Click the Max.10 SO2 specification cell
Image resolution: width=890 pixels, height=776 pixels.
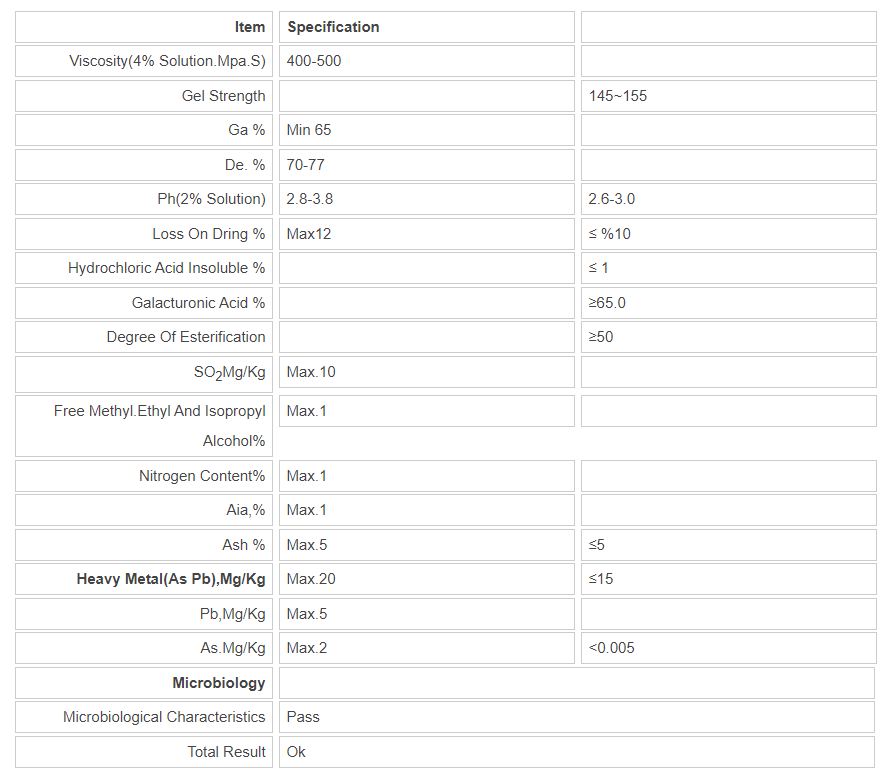(x=311, y=372)
